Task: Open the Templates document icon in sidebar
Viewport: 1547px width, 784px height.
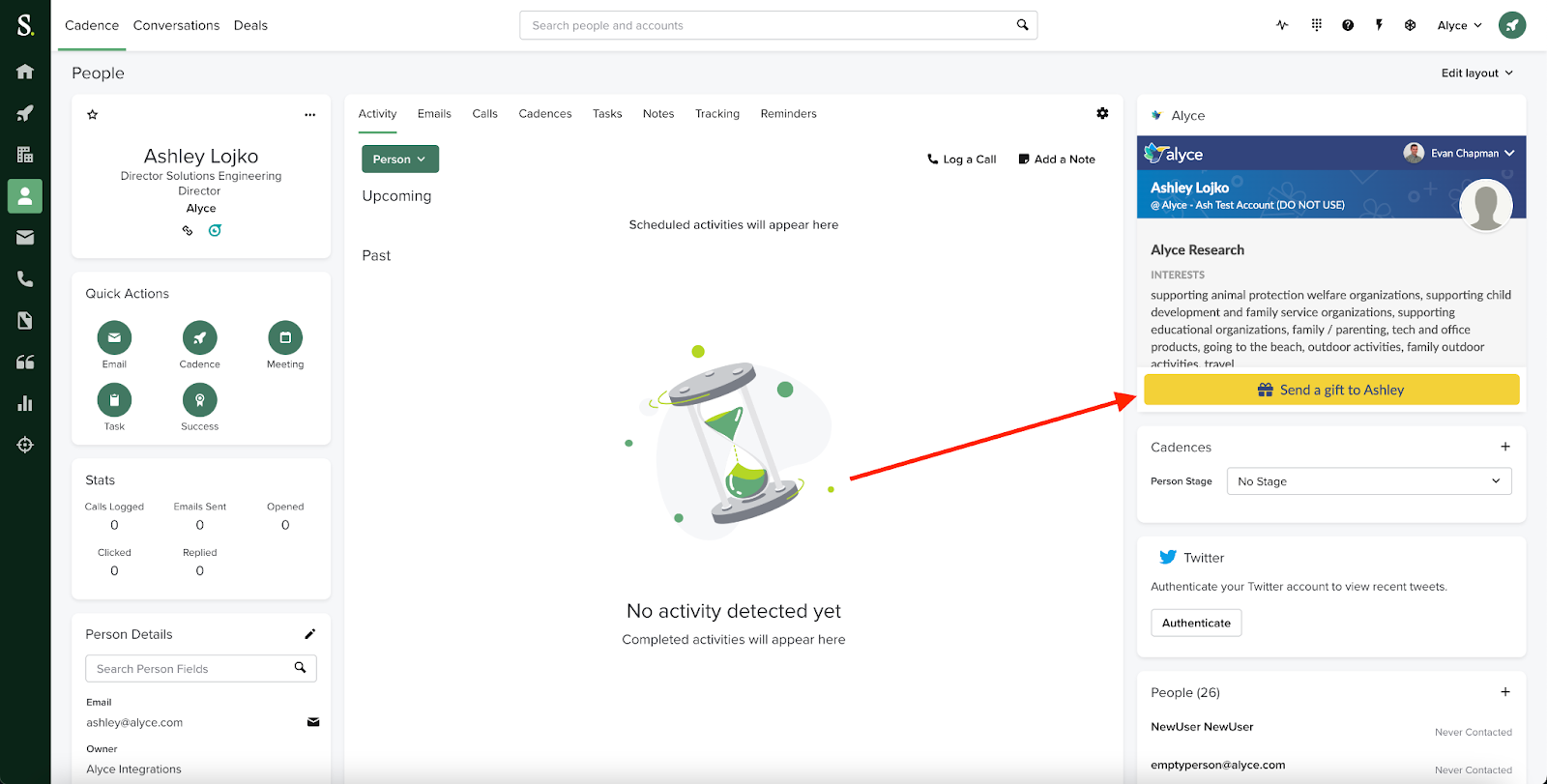Action: [x=25, y=321]
